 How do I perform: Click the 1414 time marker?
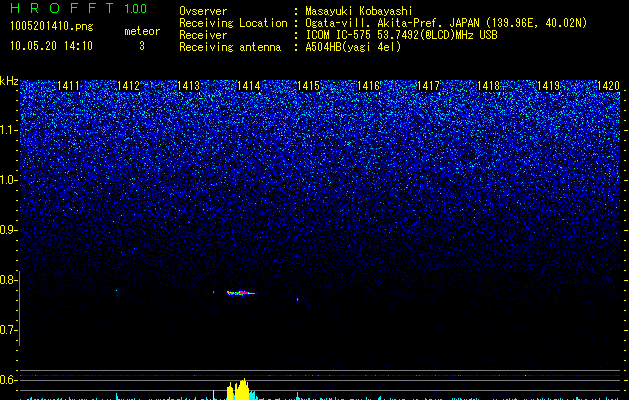[249, 86]
